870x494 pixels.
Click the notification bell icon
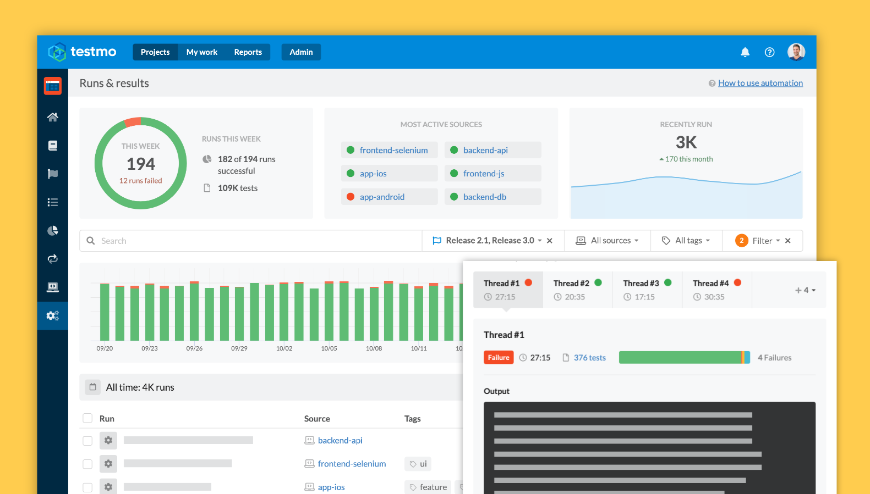pyautogui.click(x=744, y=52)
